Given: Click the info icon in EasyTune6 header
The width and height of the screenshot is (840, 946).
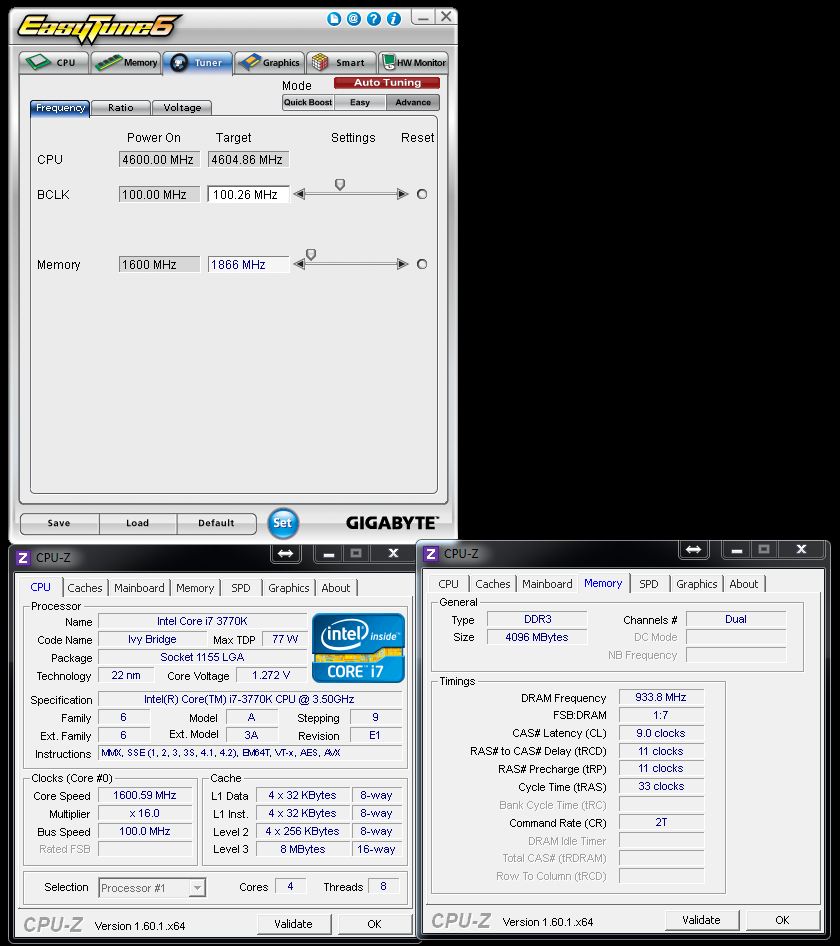Looking at the screenshot, I should (x=393, y=19).
